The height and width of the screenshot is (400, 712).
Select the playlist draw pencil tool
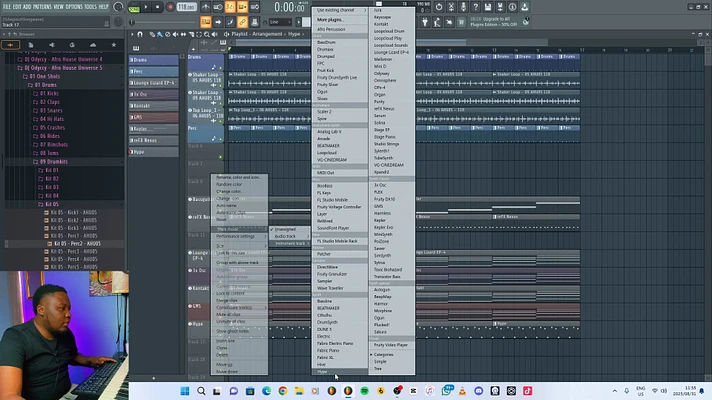coord(152,35)
